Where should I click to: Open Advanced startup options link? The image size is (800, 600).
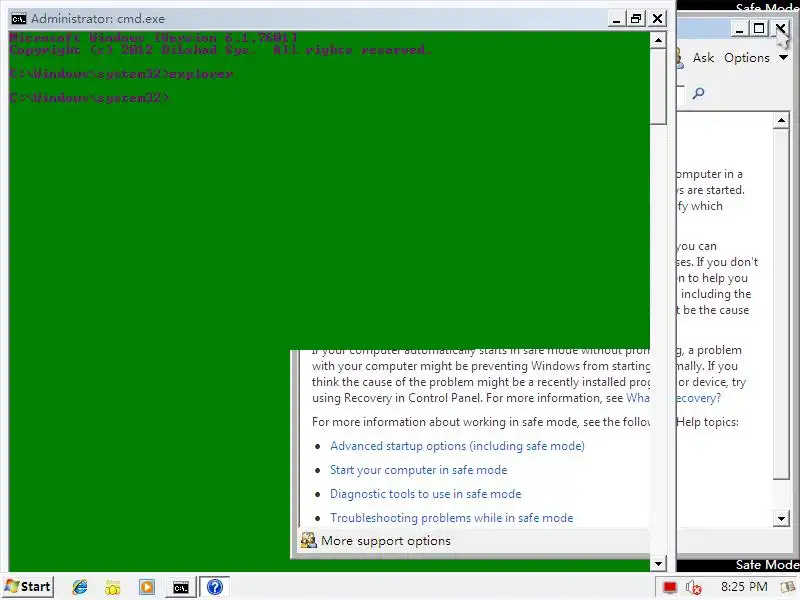click(457, 446)
